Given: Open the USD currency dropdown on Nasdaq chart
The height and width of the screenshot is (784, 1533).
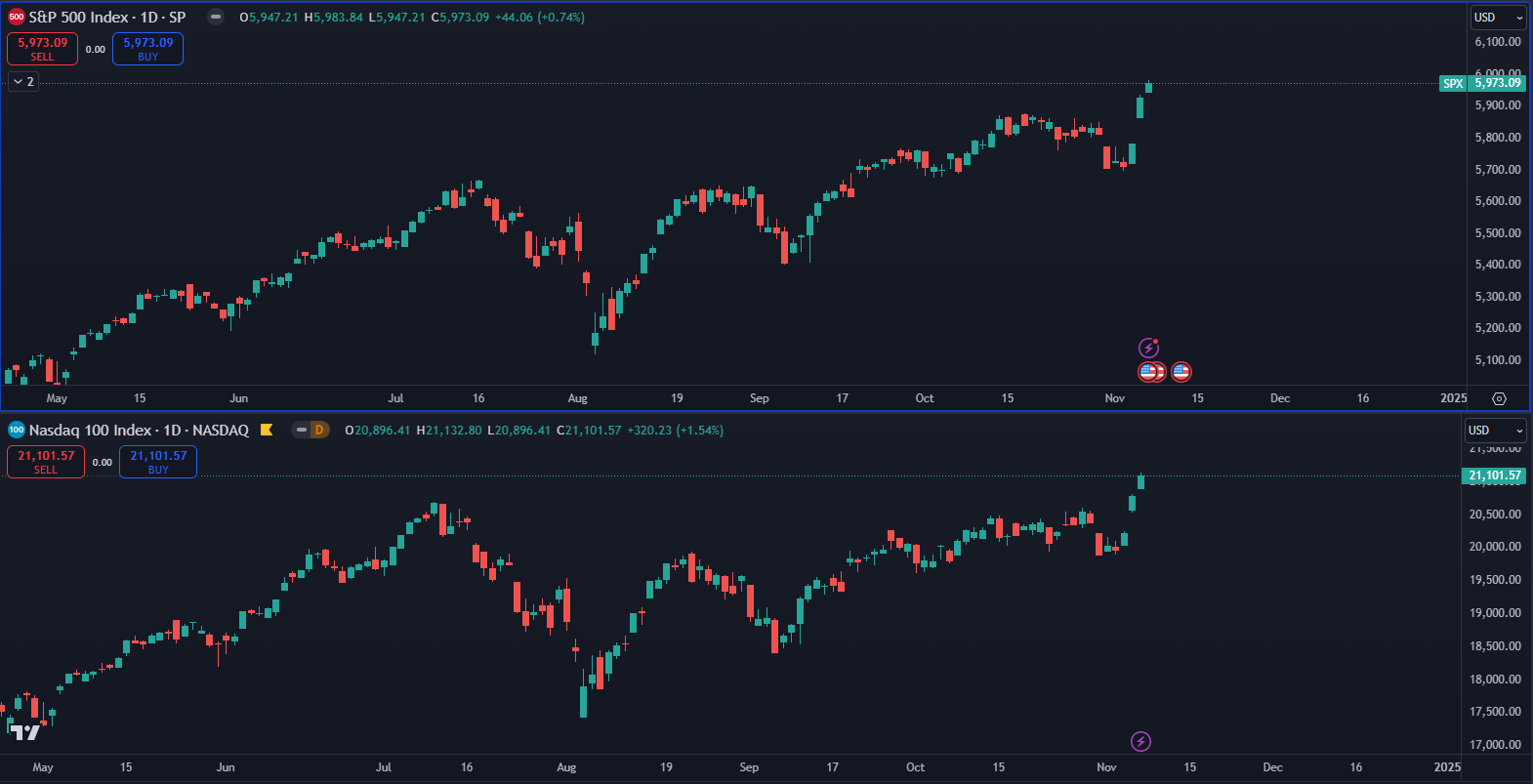Looking at the screenshot, I should pyautogui.click(x=1494, y=431).
